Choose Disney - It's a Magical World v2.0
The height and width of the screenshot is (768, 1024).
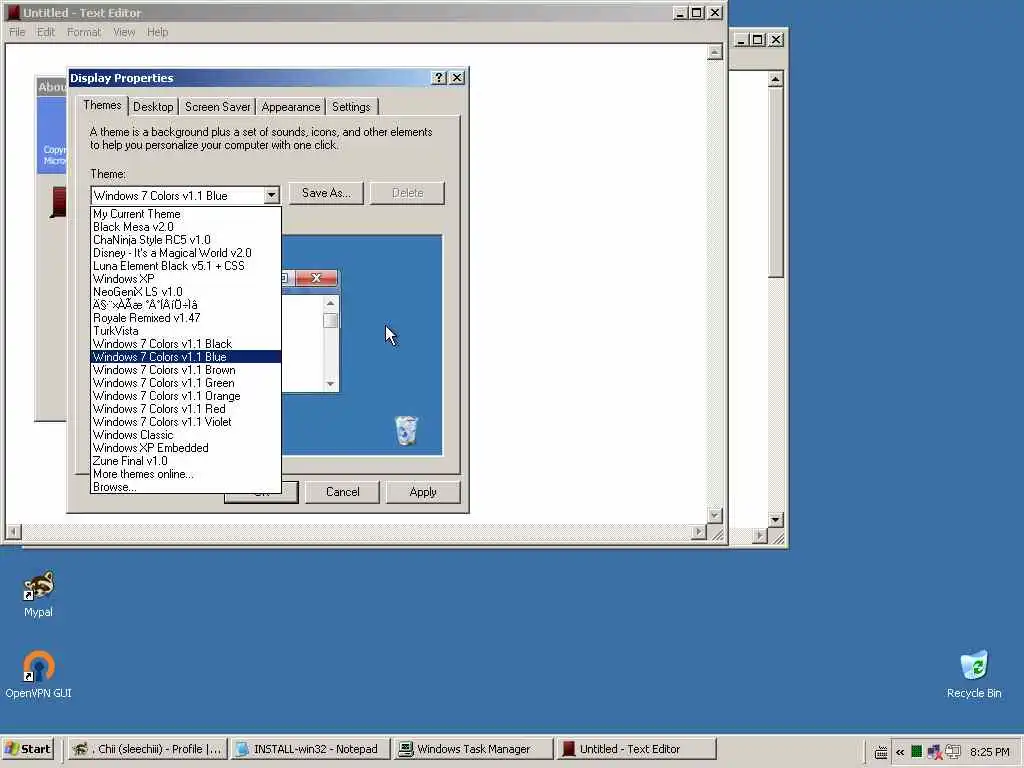(x=185, y=253)
